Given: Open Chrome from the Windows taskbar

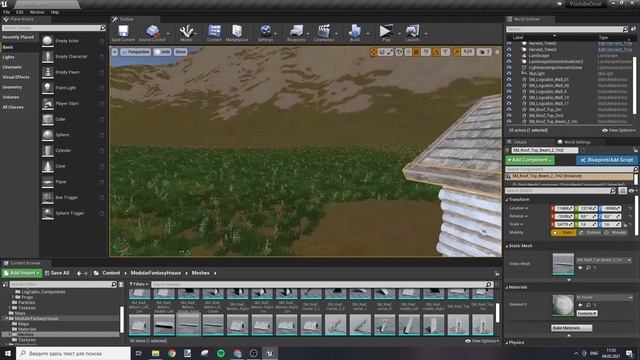Looking at the screenshot, I should point(172,353).
